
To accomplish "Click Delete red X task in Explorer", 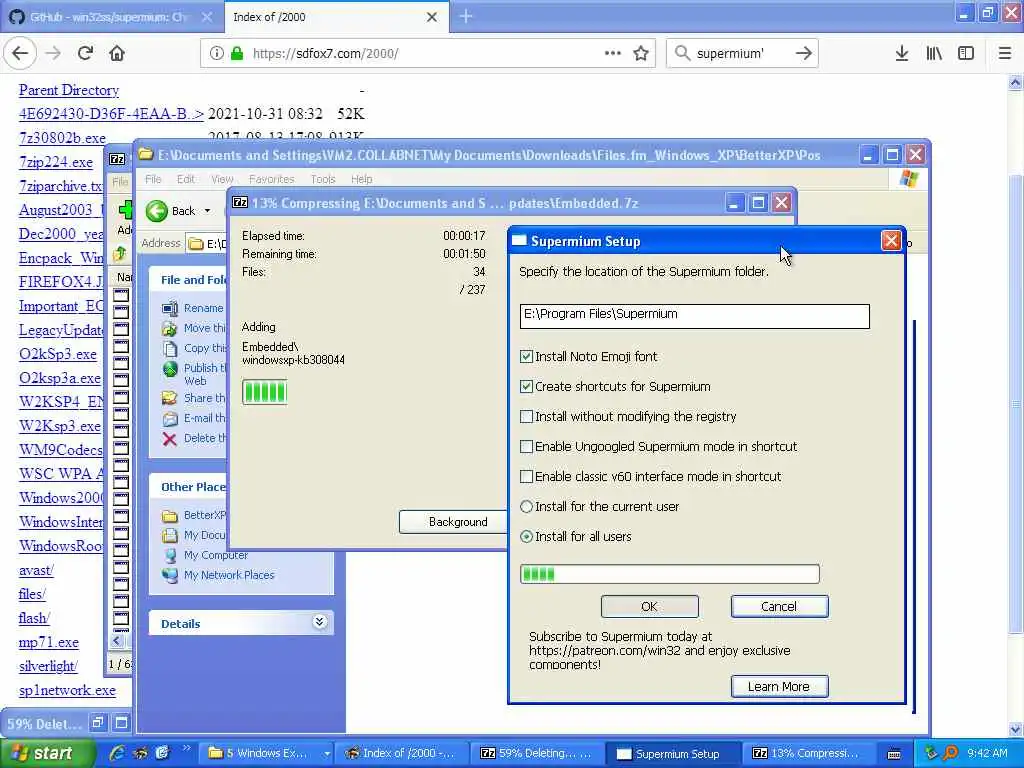I will (x=170, y=439).
